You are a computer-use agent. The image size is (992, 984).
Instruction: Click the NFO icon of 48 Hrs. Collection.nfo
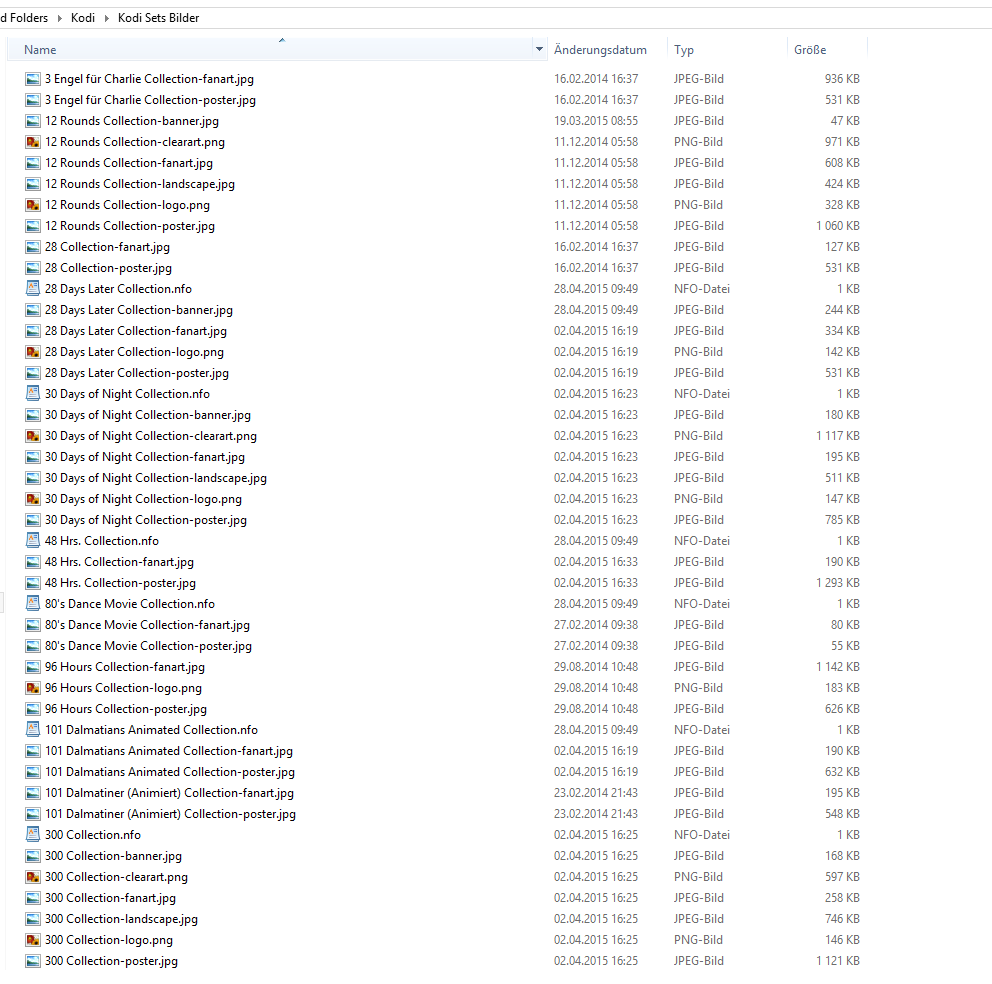(33, 541)
